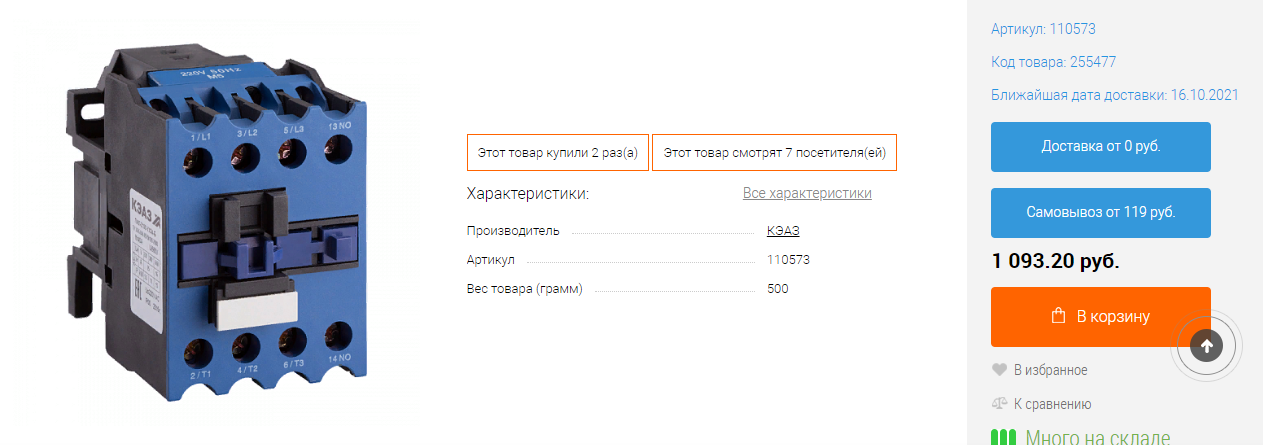
Task: Click the price '1 093.20 руб.'
Action: point(1055,261)
